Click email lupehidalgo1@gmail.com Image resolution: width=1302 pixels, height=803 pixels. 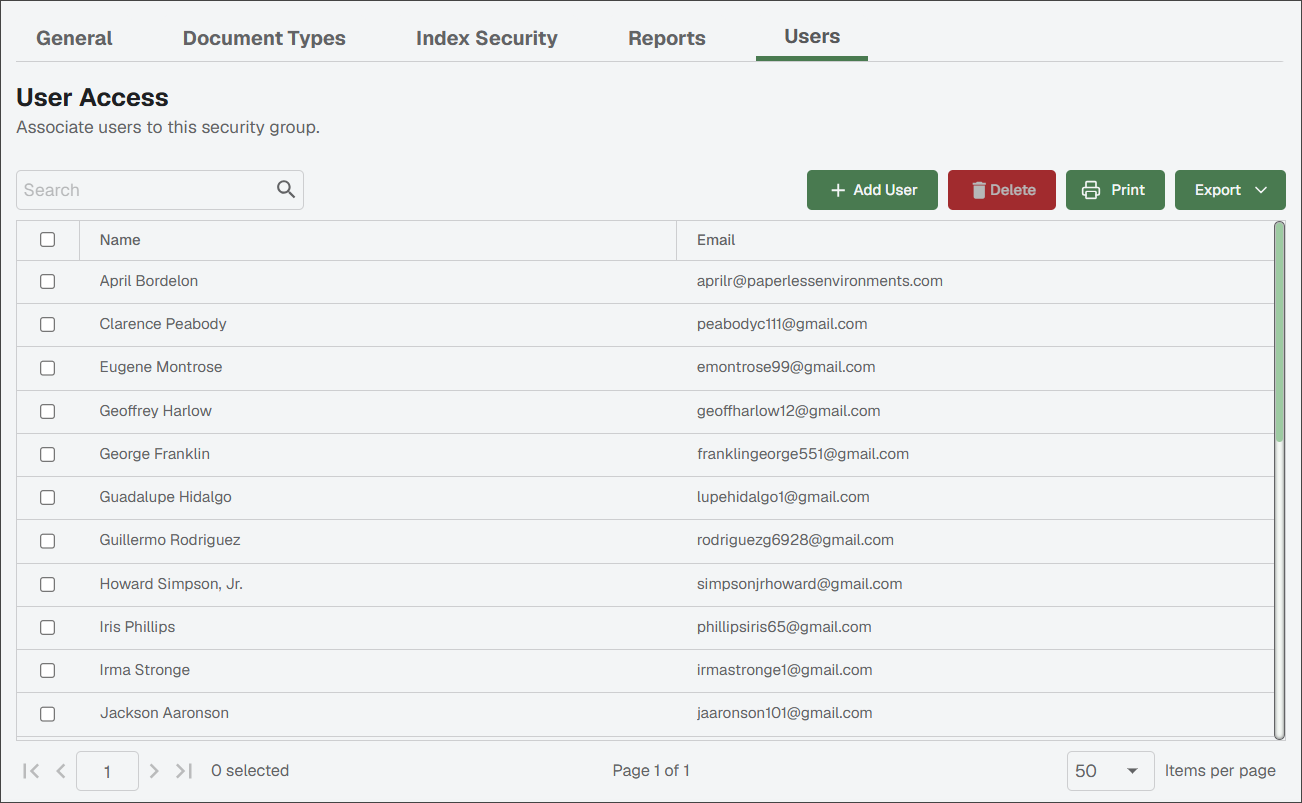[x=783, y=497]
